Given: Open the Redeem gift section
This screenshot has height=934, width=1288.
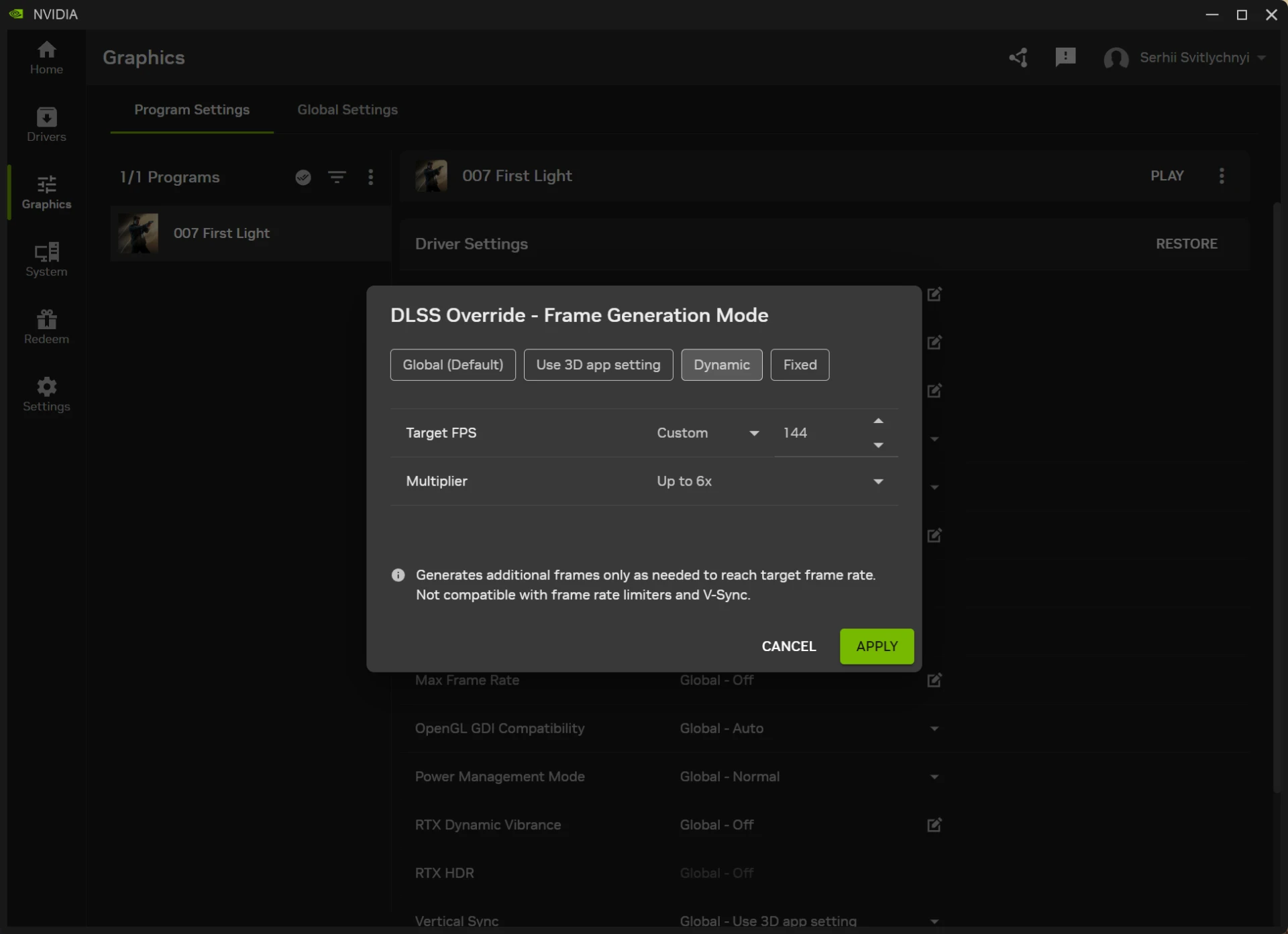Looking at the screenshot, I should click(x=46, y=327).
